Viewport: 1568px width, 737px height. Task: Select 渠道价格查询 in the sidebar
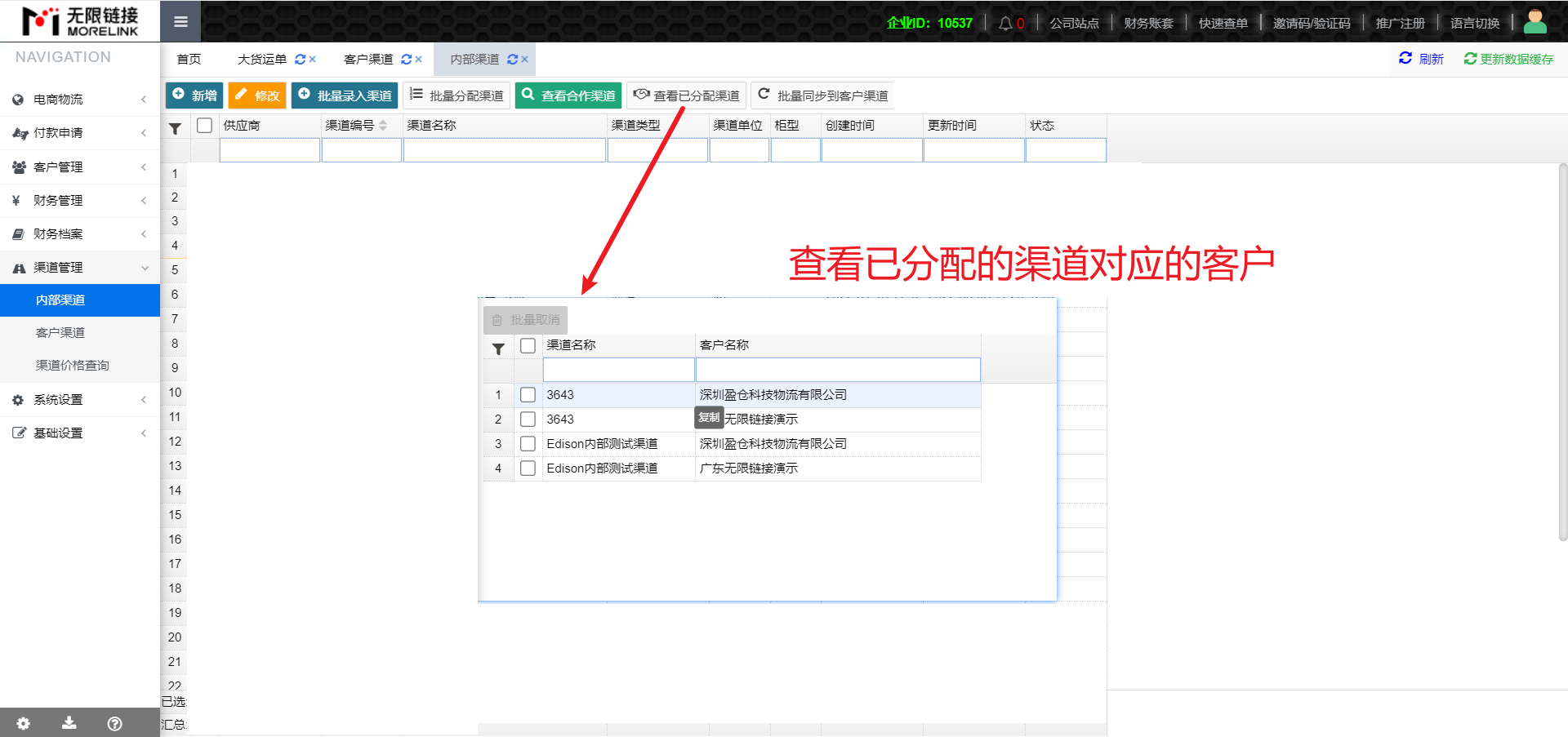80,366
